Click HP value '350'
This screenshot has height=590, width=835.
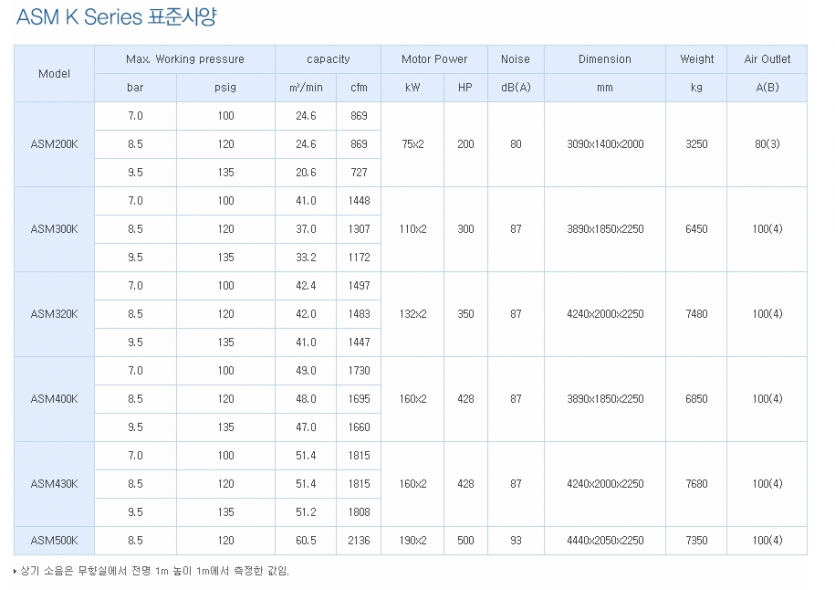(x=465, y=314)
